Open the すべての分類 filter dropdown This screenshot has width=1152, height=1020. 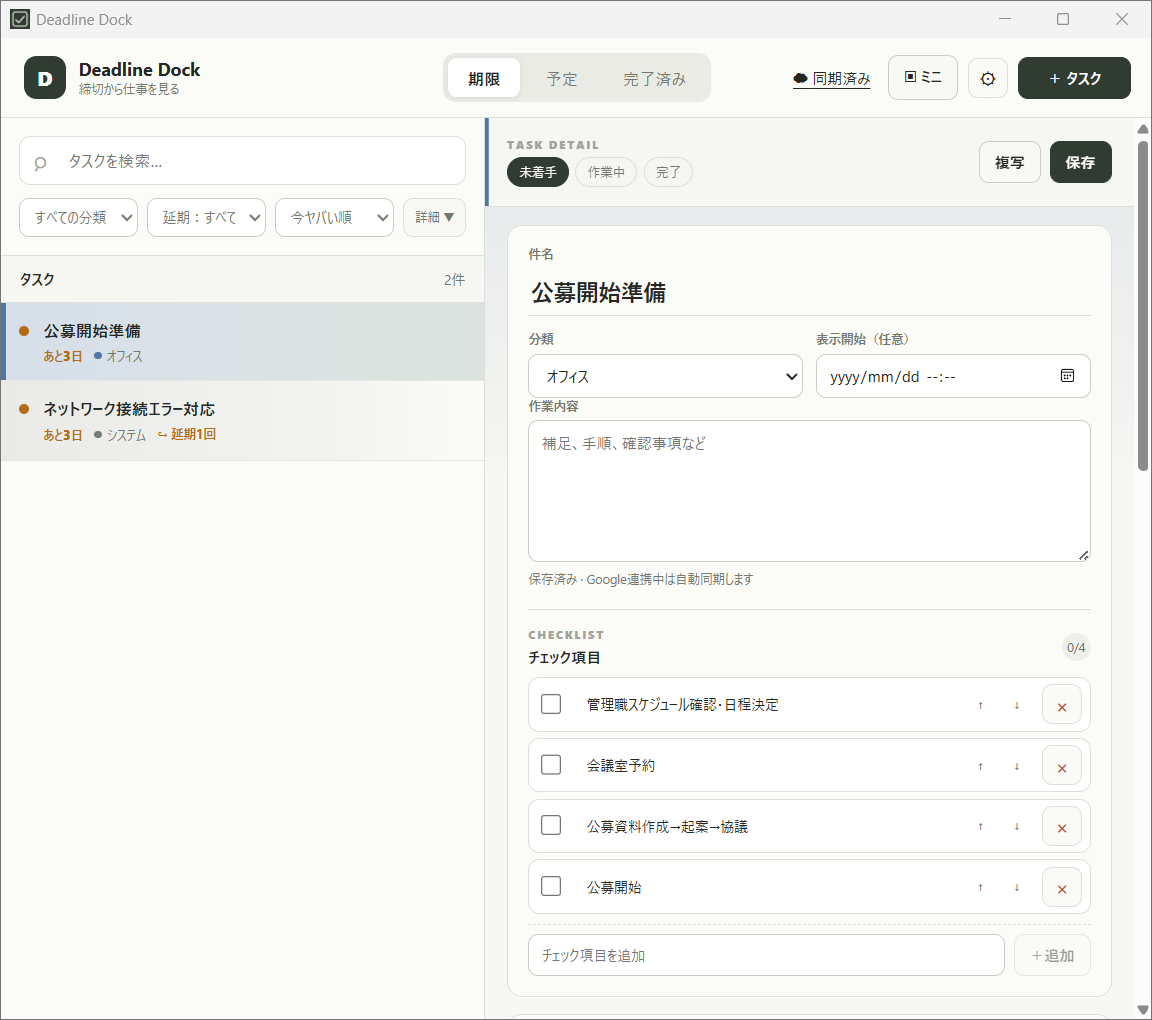pyautogui.click(x=79, y=218)
